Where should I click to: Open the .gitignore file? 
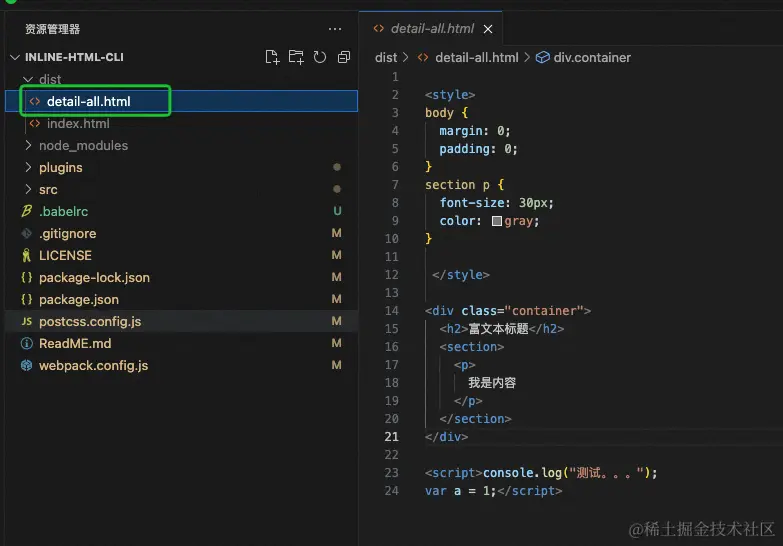pyautogui.click(x=181, y=233)
